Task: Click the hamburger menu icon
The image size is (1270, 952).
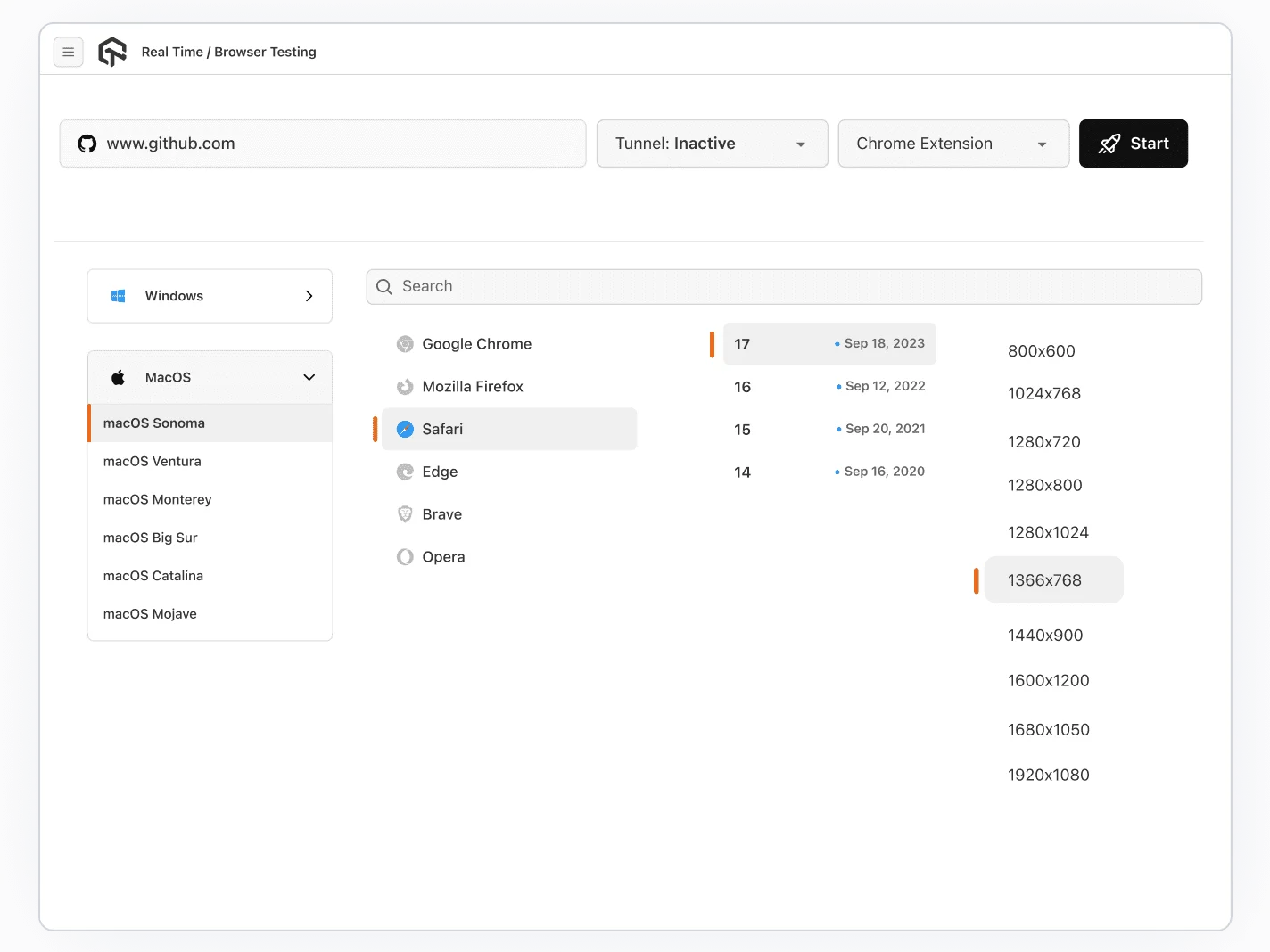Action: 69,53
